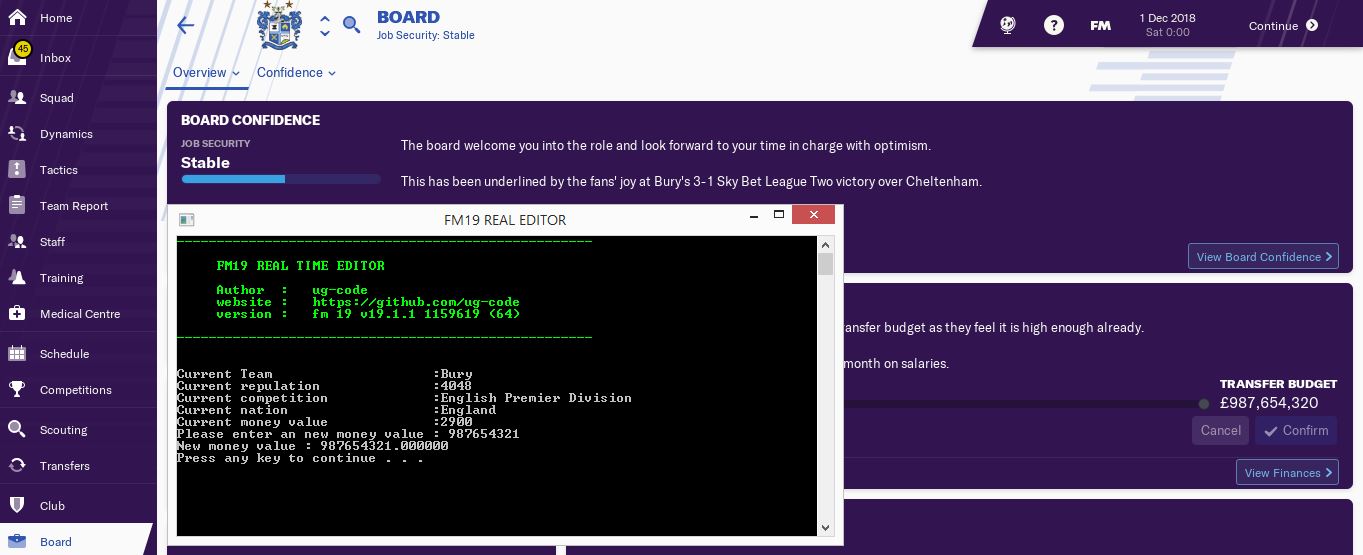Image resolution: width=1363 pixels, height=555 pixels.
Task: Go back with the left arrow
Action: pos(185,26)
